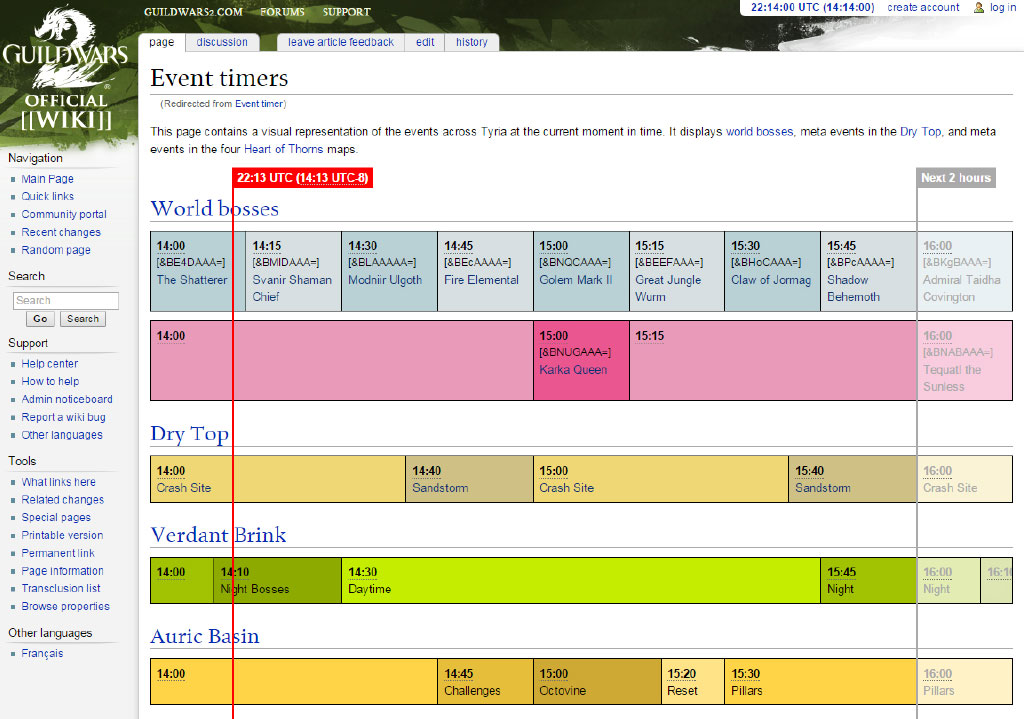Open Quick links in navigation

click(48, 197)
